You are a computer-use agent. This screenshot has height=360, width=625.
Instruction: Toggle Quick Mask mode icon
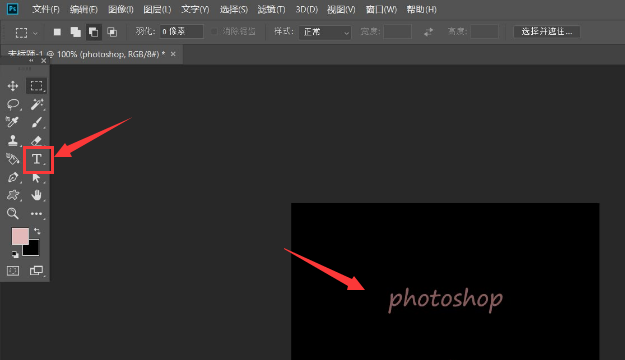[x=13, y=271]
